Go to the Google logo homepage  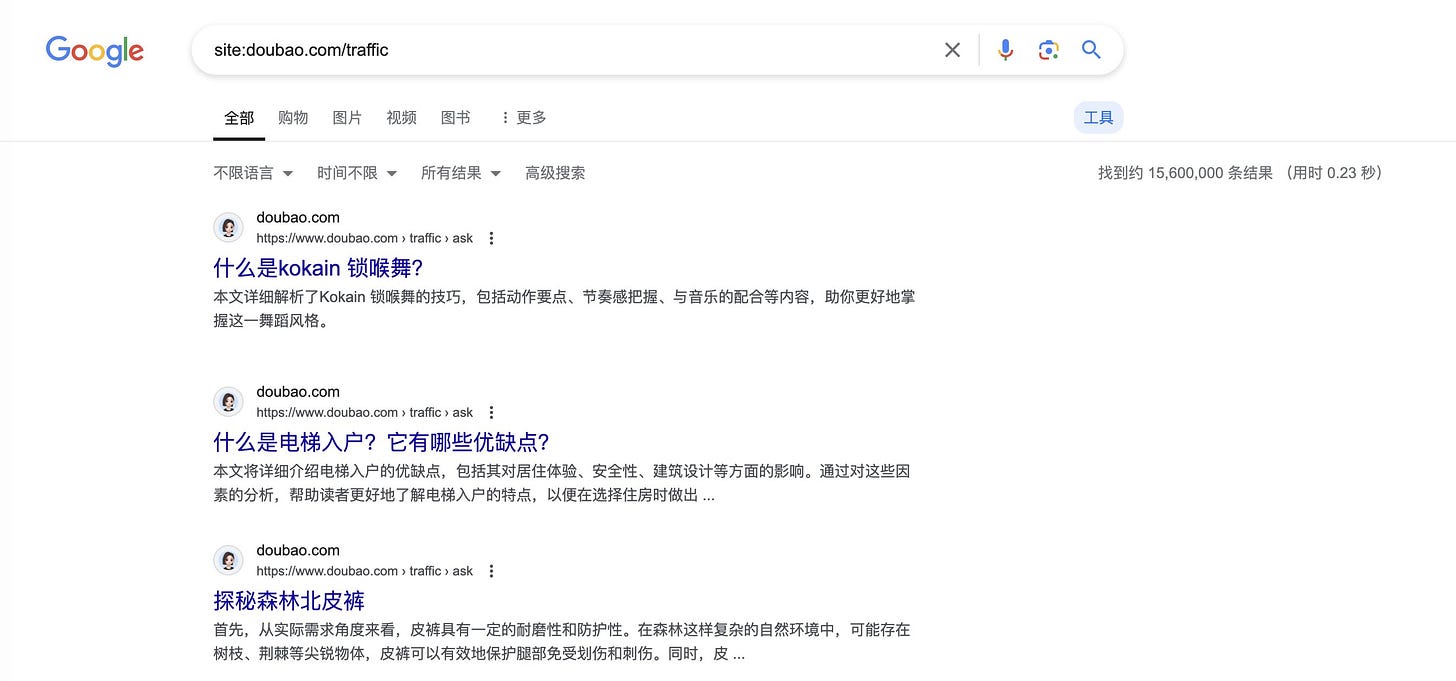(95, 50)
